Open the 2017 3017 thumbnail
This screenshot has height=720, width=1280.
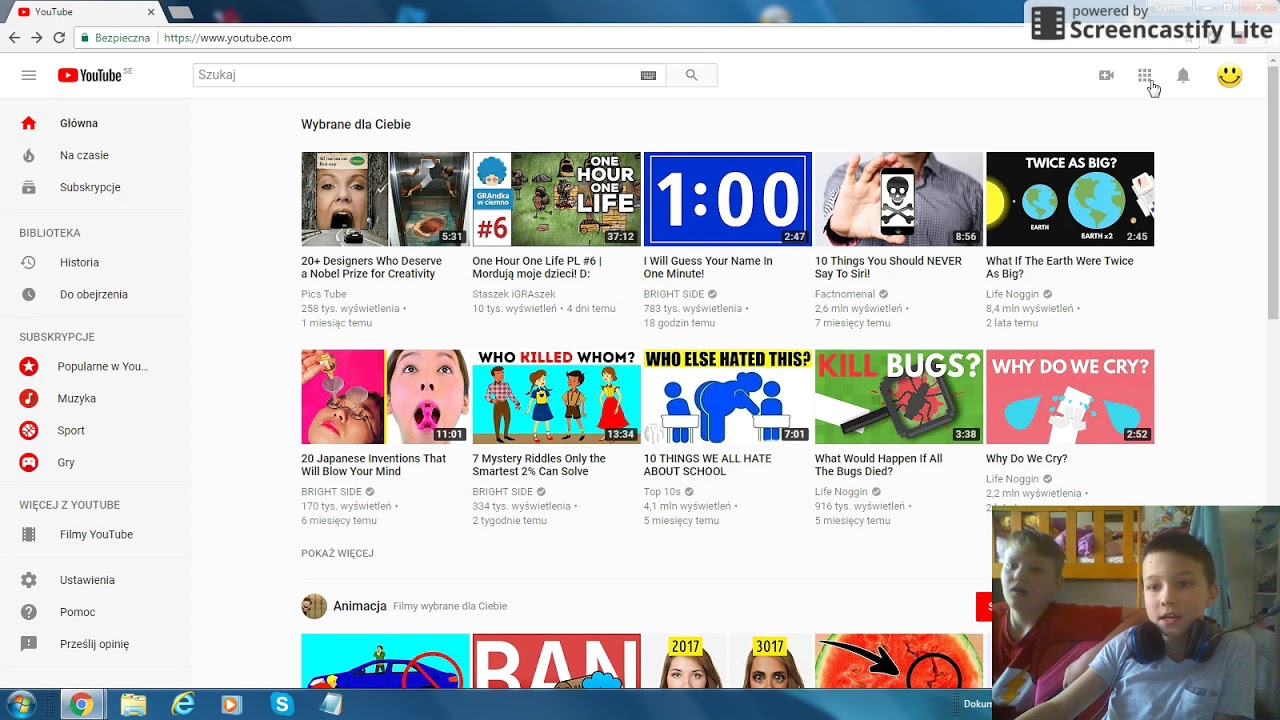coord(727,660)
